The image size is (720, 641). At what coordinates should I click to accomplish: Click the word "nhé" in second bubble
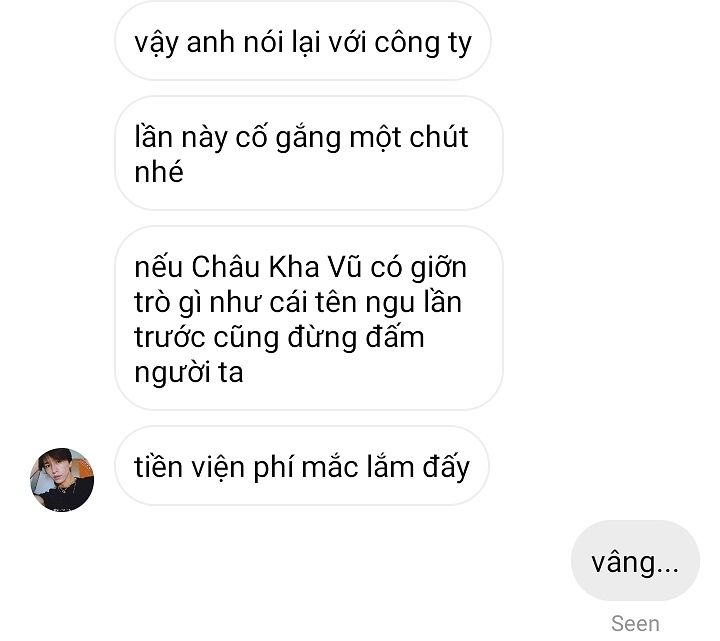159,171
